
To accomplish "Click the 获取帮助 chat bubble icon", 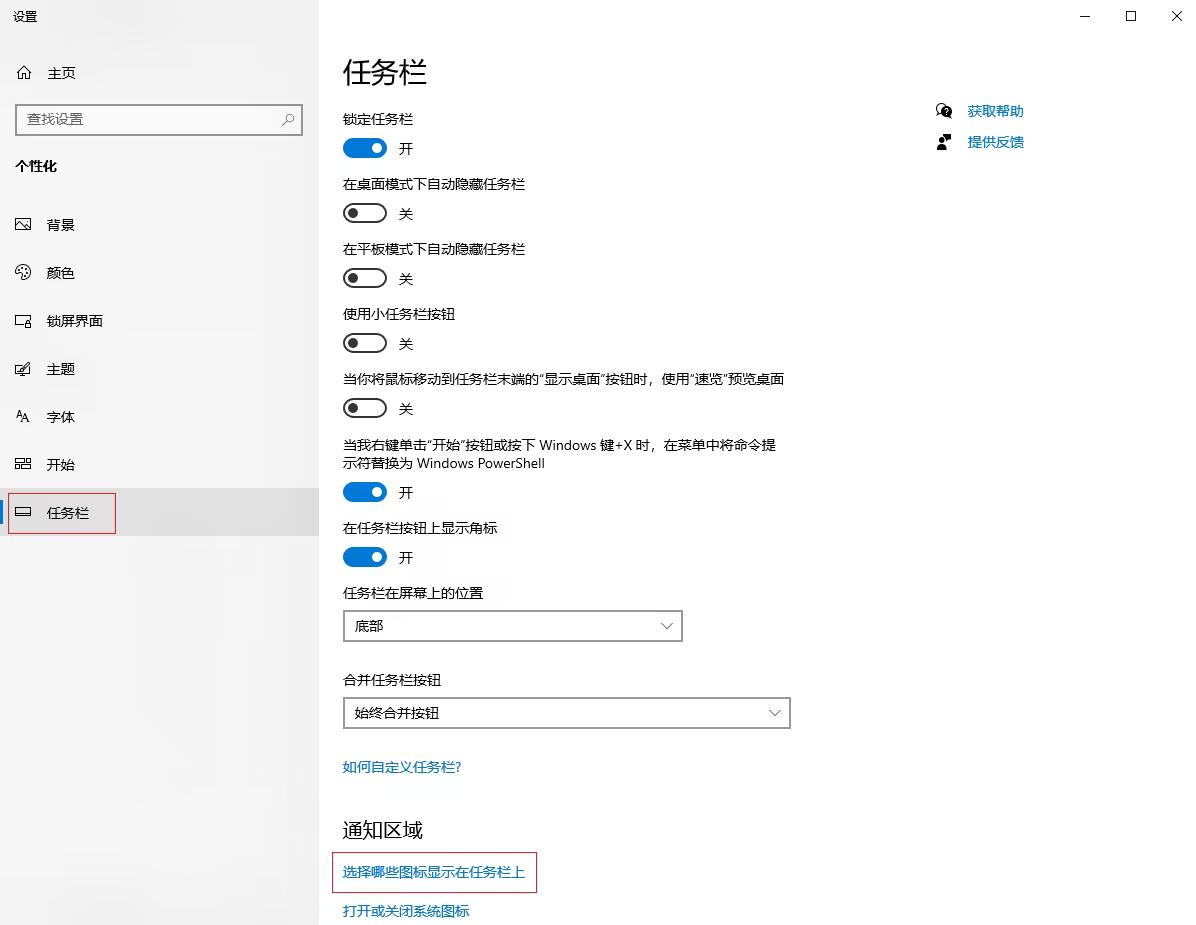I will pyautogui.click(x=944, y=111).
